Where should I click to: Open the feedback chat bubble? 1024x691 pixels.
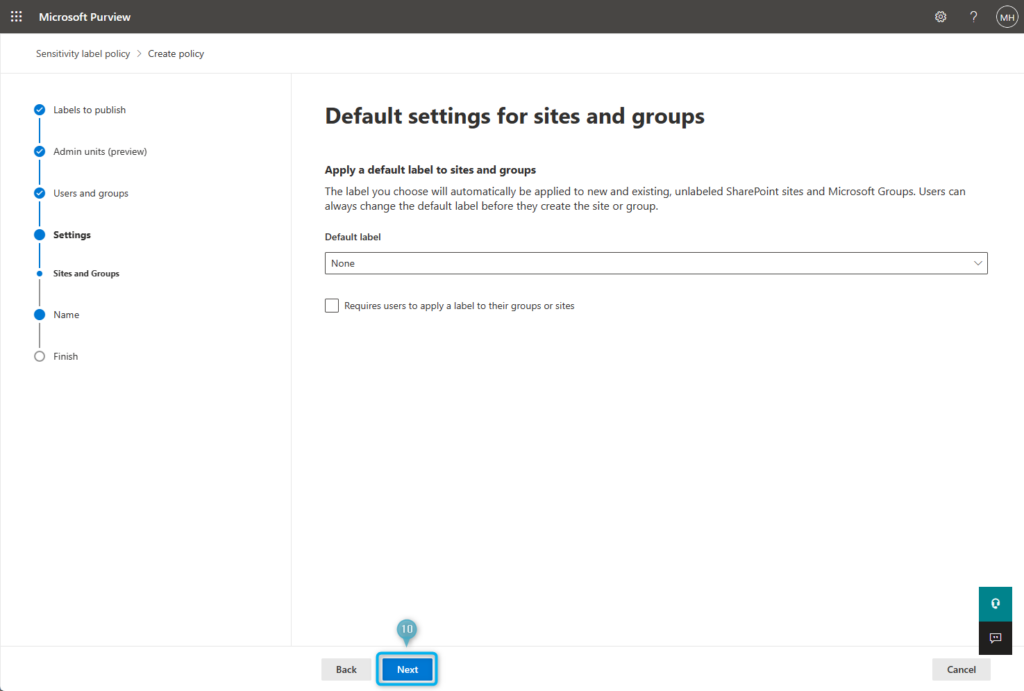994,638
